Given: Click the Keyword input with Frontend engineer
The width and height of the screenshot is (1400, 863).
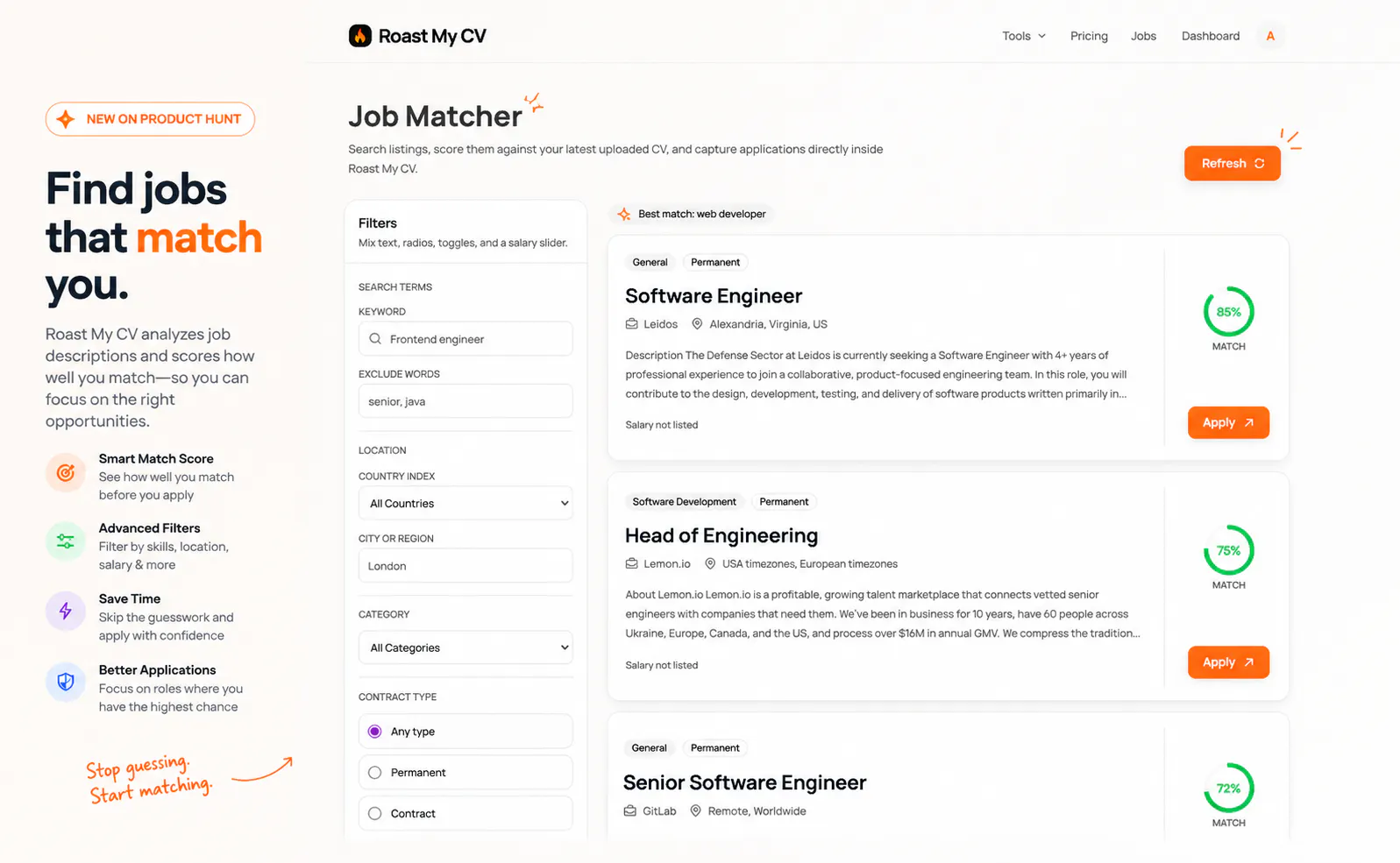Looking at the screenshot, I should [x=465, y=339].
